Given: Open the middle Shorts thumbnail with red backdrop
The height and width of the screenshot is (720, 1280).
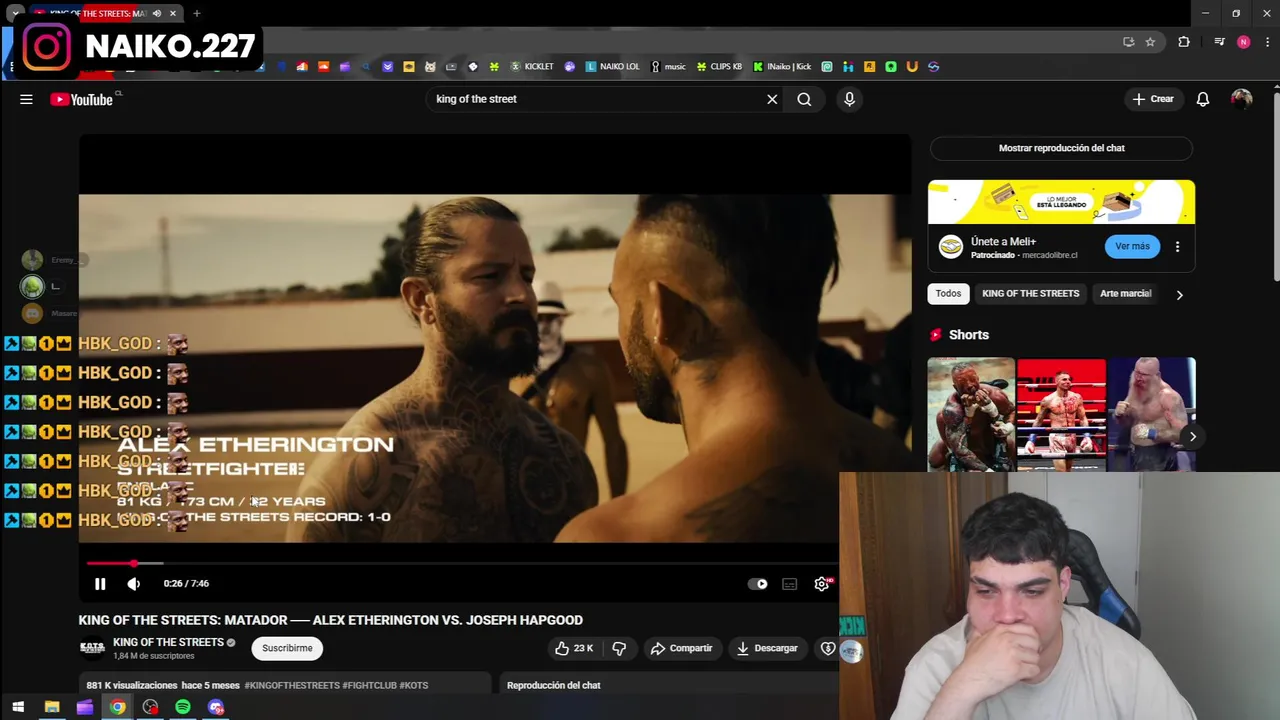Looking at the screenshot, I should tap(1061, 414).
